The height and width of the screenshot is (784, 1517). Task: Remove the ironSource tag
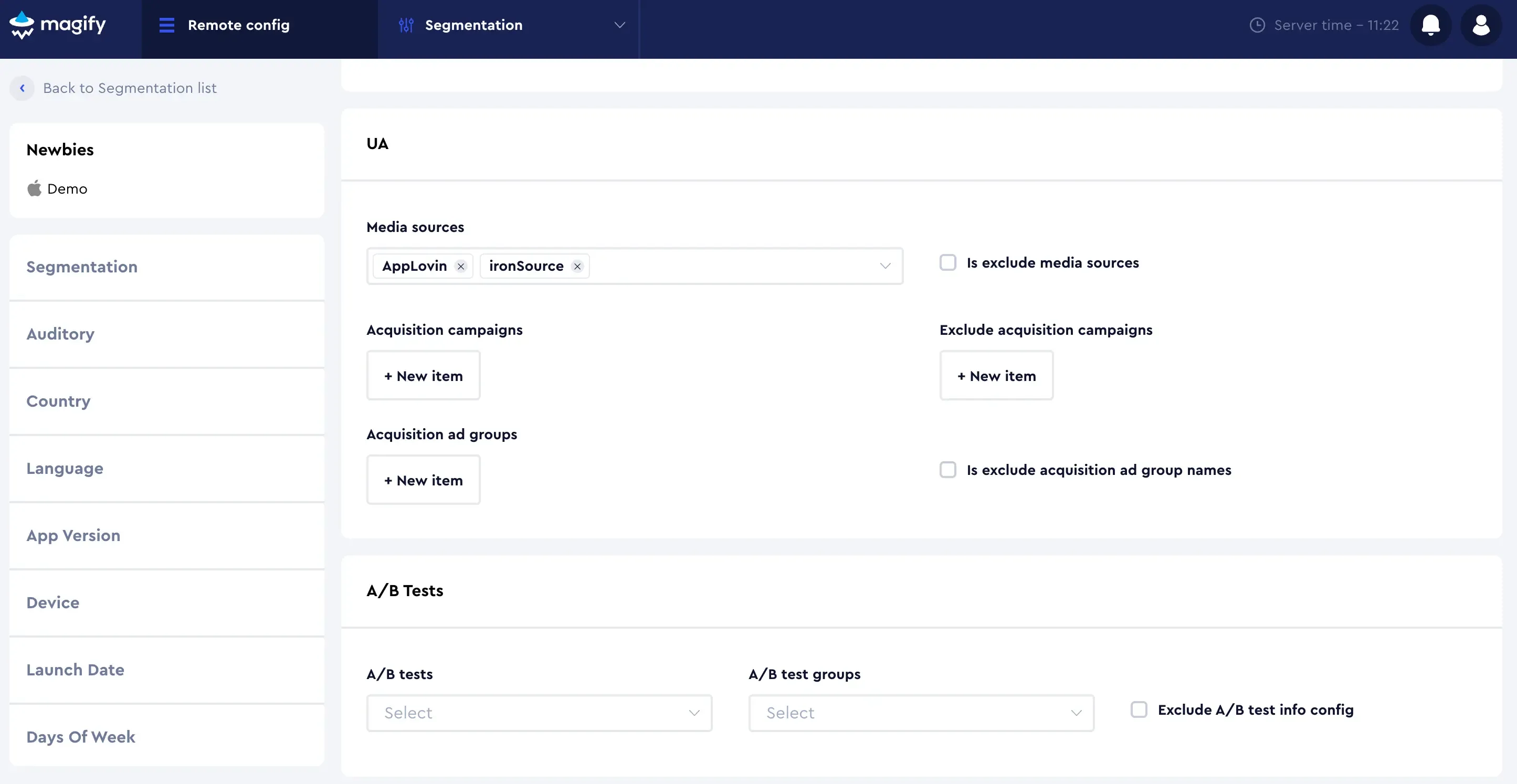(577, 267)
